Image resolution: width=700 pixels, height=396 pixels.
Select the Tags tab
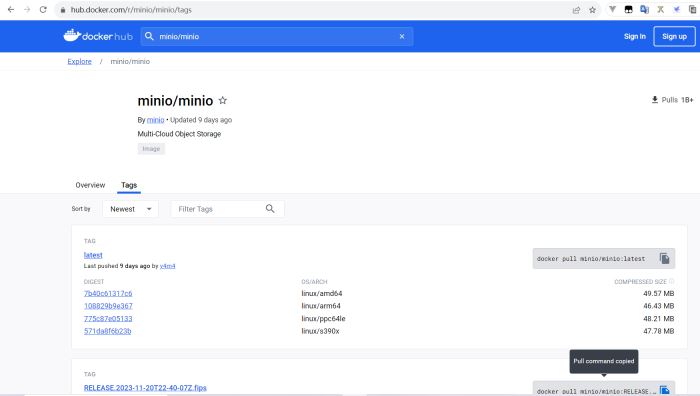(129, 185)
